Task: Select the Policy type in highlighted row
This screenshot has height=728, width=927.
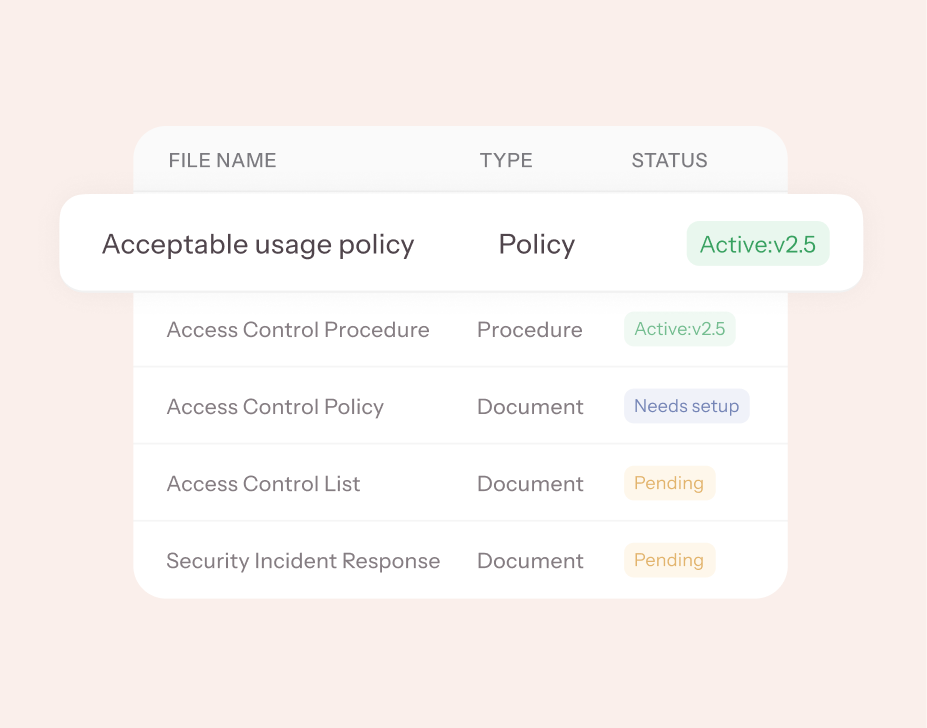Action: pos(537,244)
